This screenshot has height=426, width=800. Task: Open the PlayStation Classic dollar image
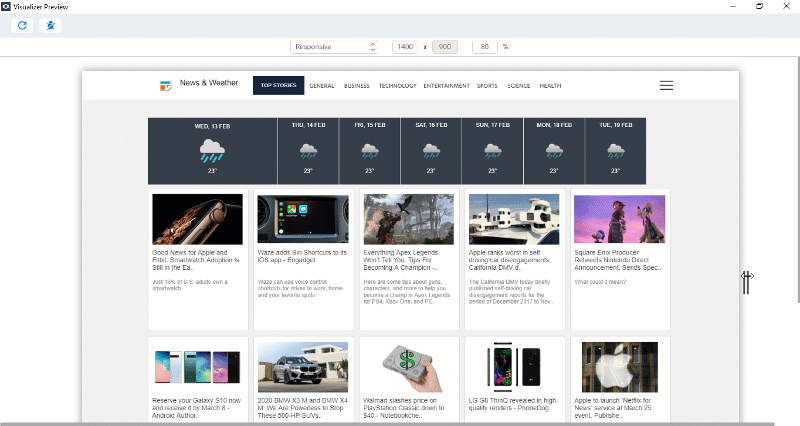tap(412, 367)
